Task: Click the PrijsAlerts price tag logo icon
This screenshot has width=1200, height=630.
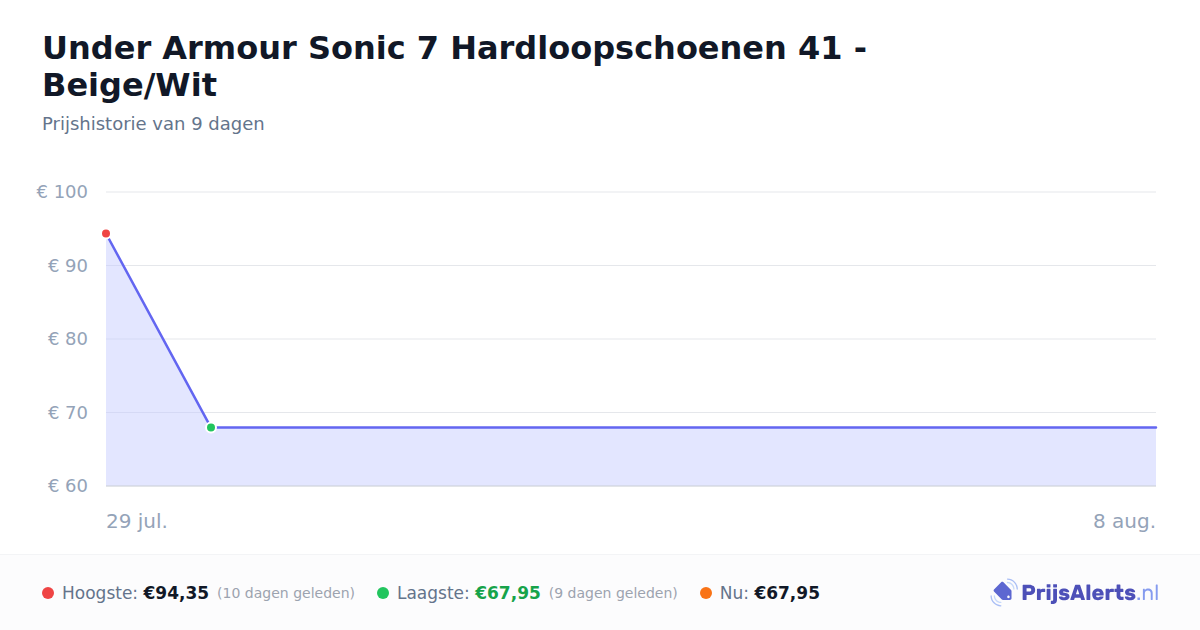Action: point(1003,593)
